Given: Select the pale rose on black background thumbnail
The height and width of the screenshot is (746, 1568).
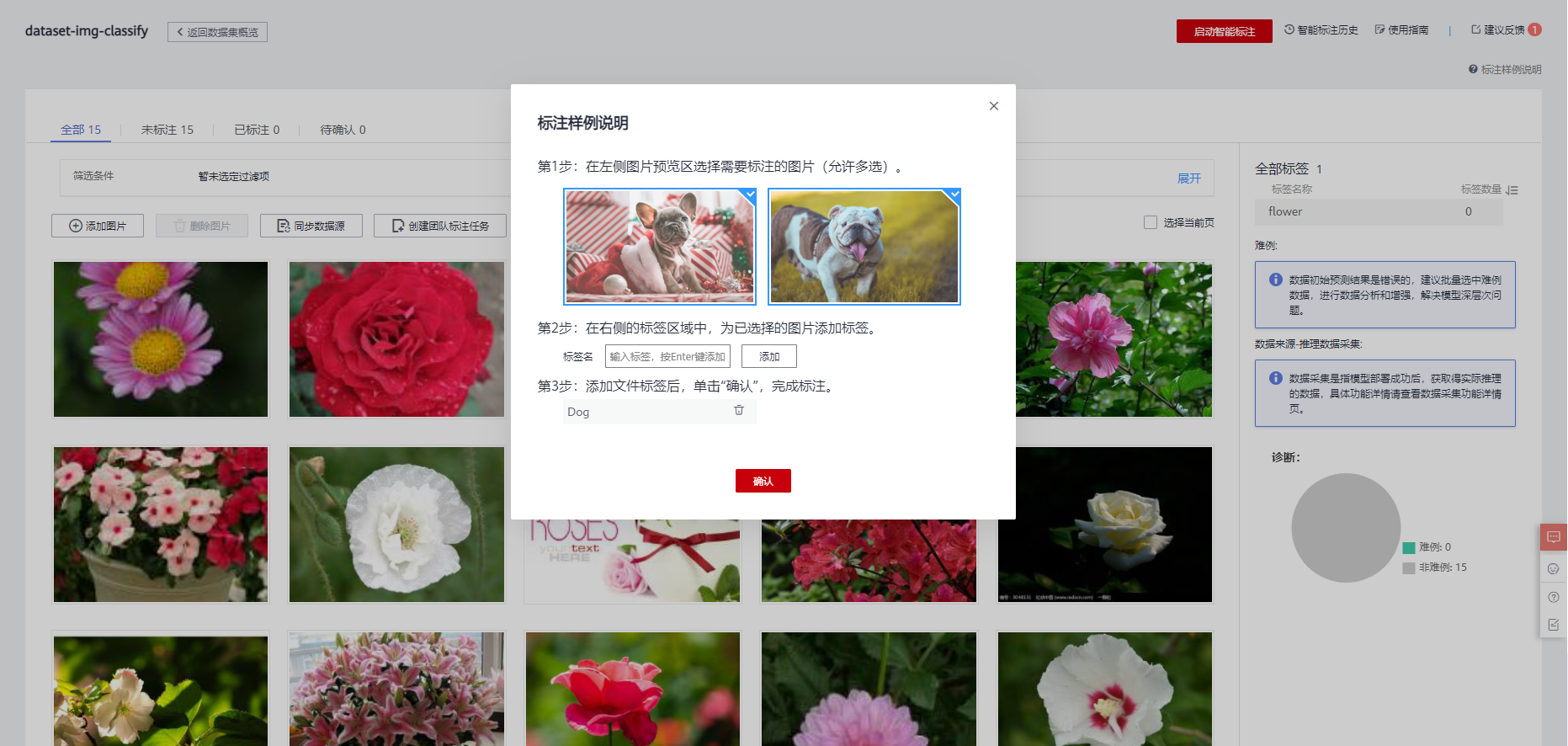Looking at the screenshot, I should tap(1105, 525).
